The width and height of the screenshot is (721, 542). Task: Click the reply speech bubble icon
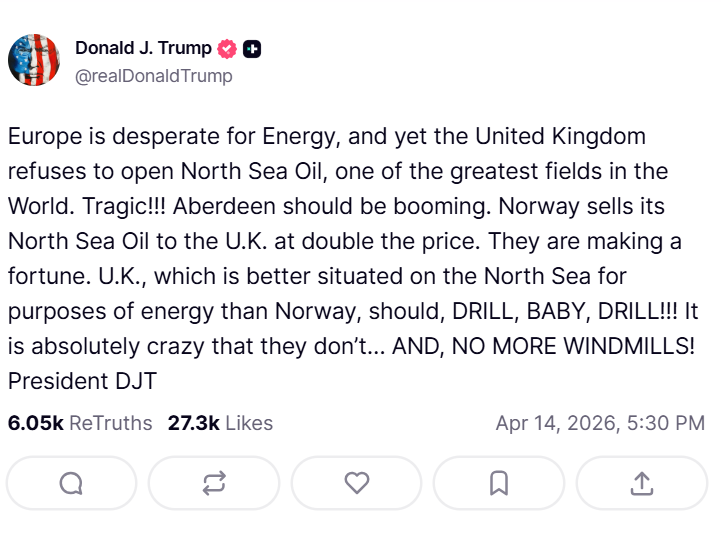71,483
